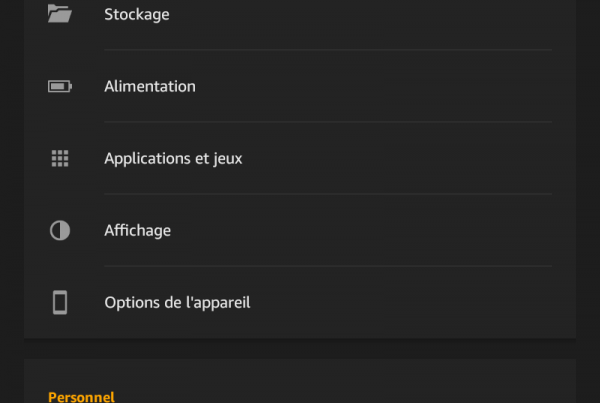Tap blank row area right of Options de l'appareil
600x403 pixels.
coord(402,302)
